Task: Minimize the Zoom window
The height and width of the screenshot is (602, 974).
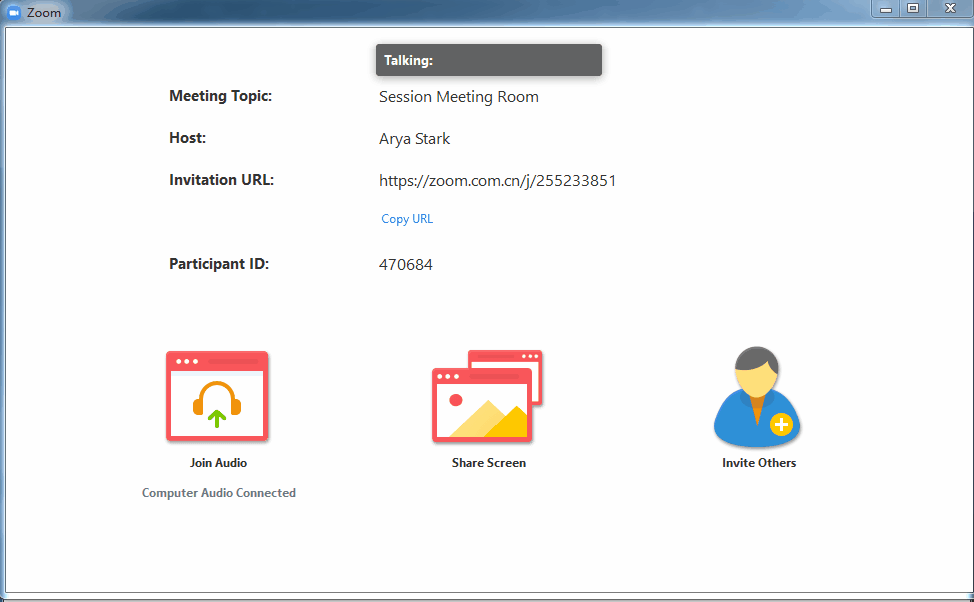Action: tap(886, 9)
